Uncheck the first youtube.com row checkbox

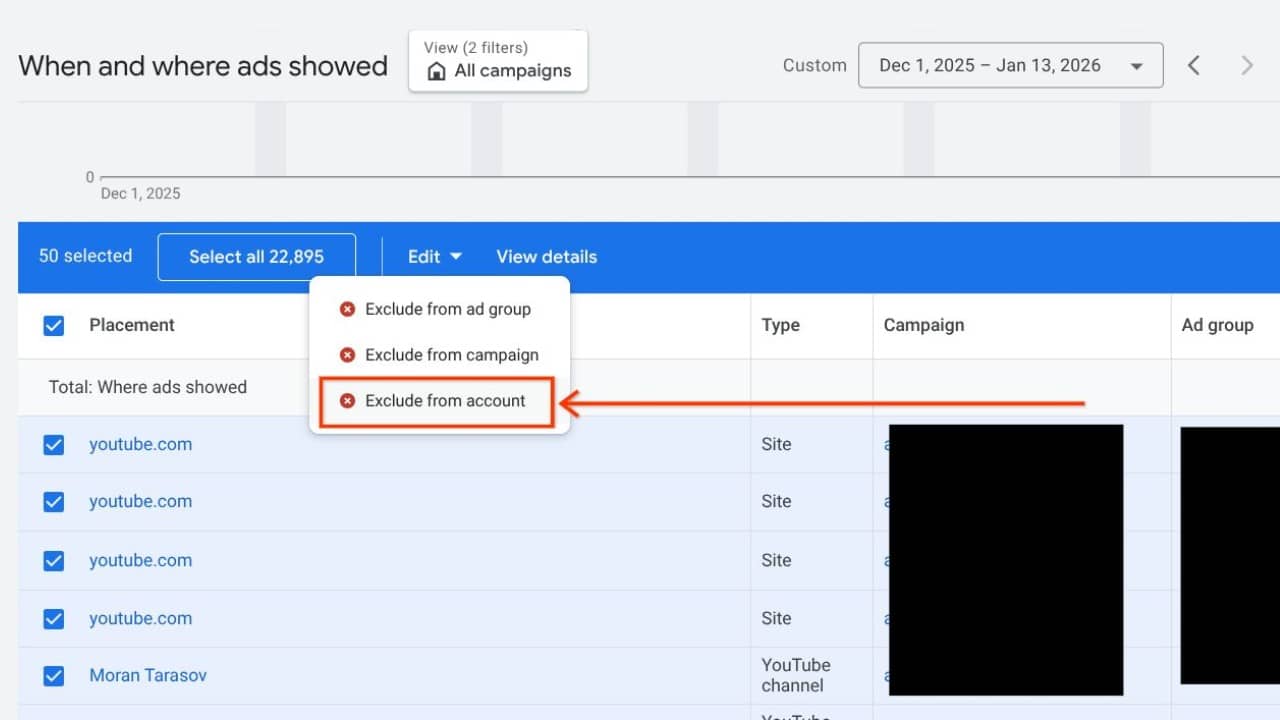(x=54, y=445)
